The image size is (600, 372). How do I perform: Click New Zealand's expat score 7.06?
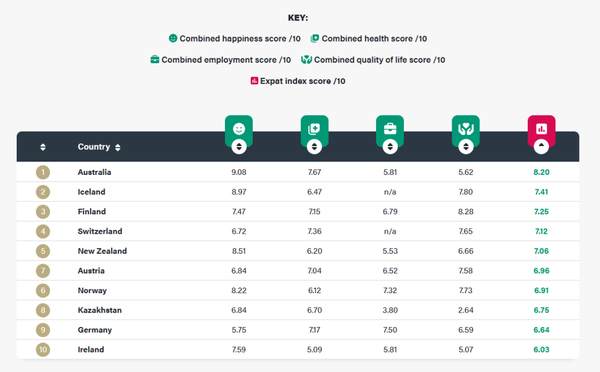pos(541,251)
